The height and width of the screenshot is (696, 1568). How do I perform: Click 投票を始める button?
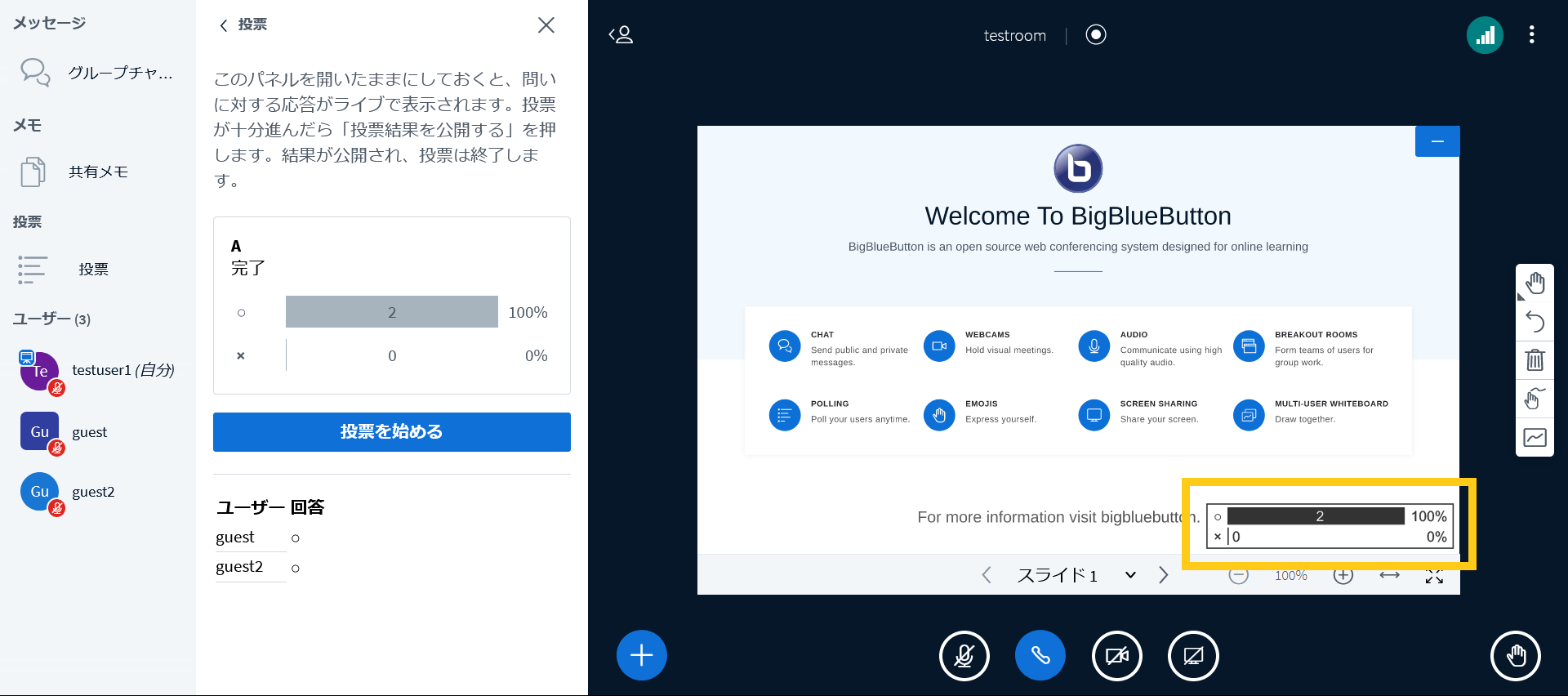coord(392,431)
